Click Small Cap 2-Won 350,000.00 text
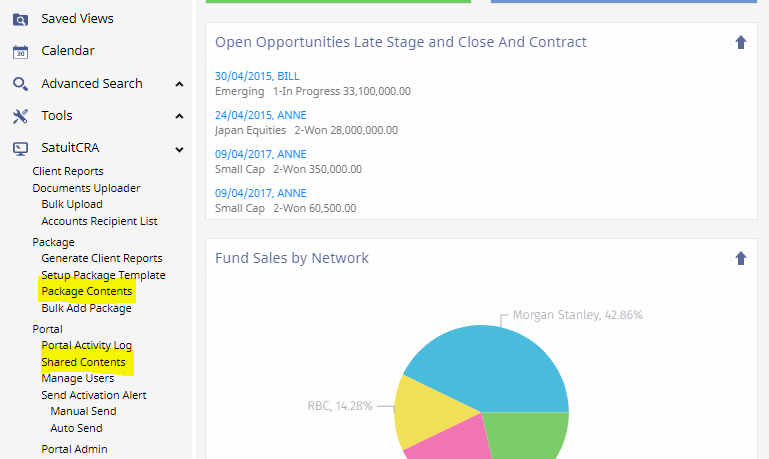Image resolution: width=769 pixels, height=459 pixels. tap(288, 170)
